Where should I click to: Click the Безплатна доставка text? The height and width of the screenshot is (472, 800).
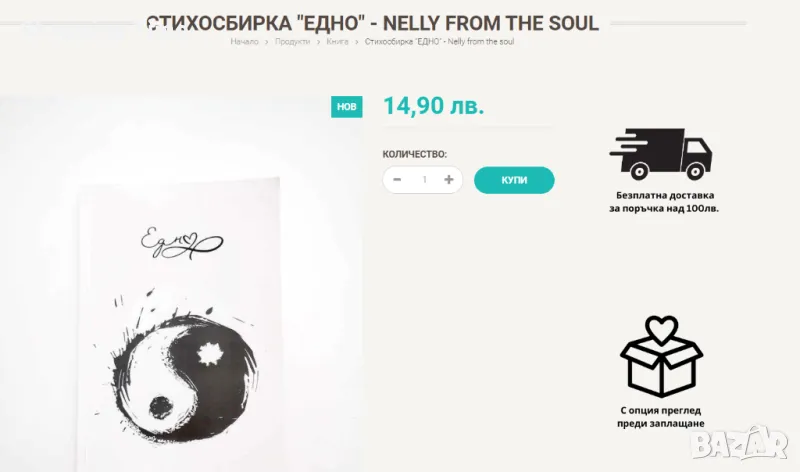tap(661, 202)
